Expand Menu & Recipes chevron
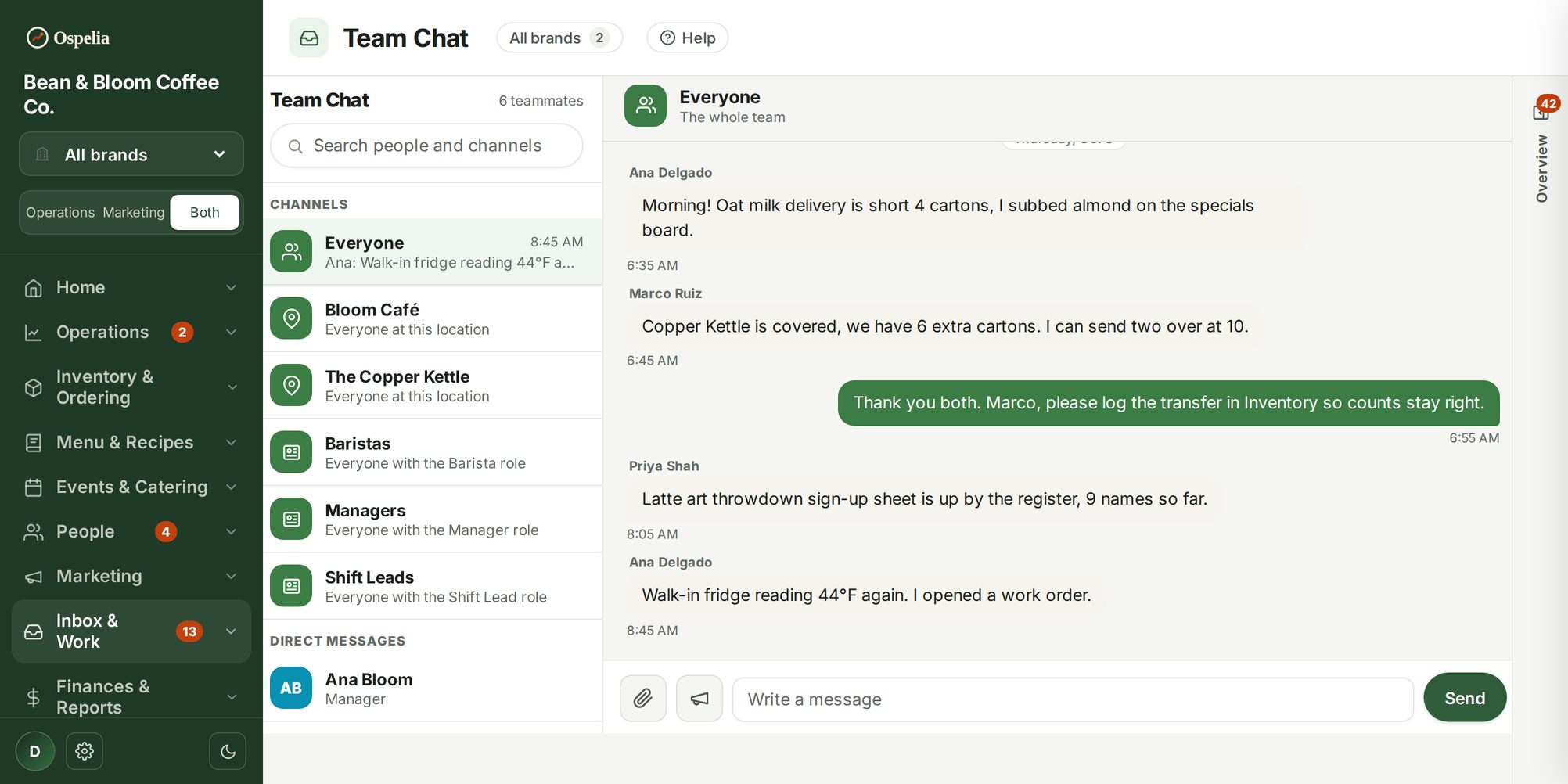 232,443
